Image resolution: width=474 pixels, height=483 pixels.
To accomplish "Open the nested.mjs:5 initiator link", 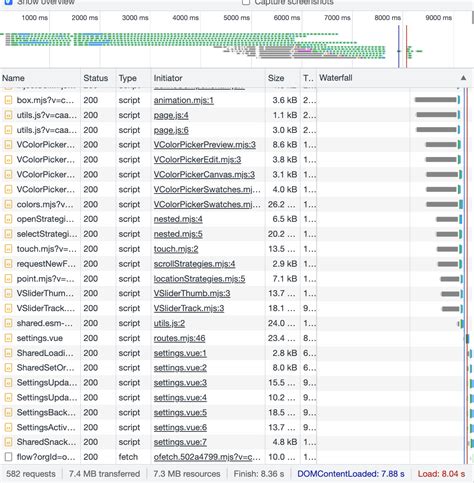I will [178, 234].
